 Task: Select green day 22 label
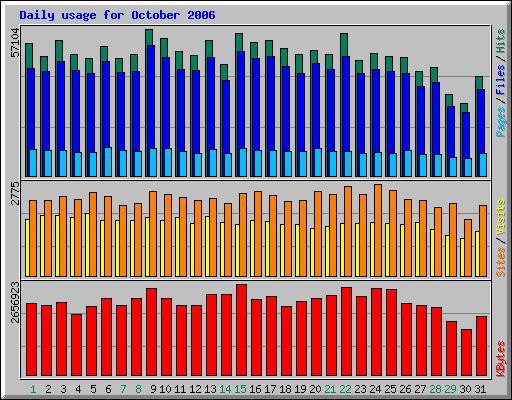(345, 389)
